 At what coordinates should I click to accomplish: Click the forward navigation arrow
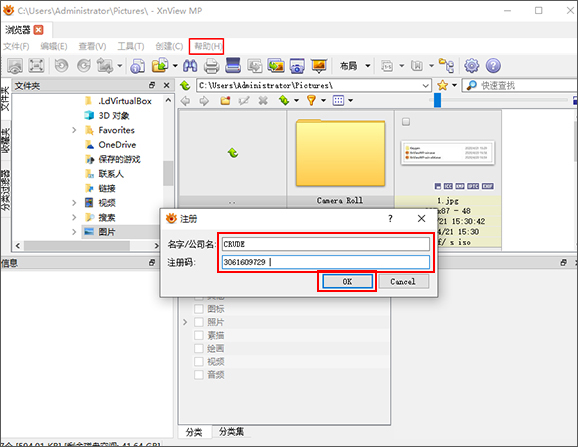(204, 101)
